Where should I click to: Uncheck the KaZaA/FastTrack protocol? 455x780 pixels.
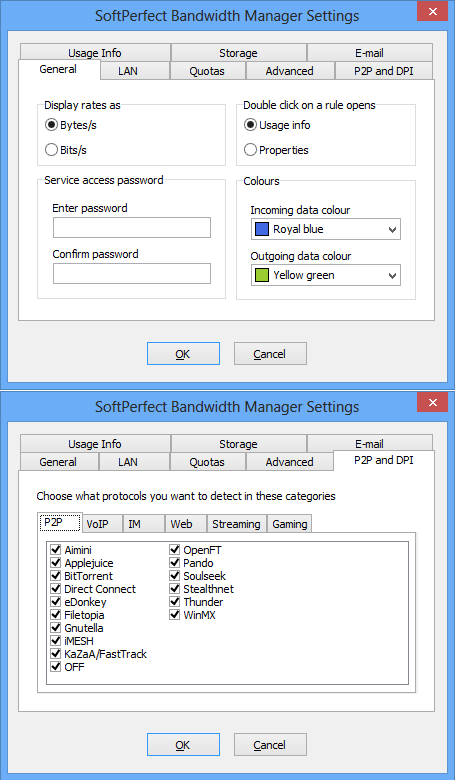tap(56, 654)
